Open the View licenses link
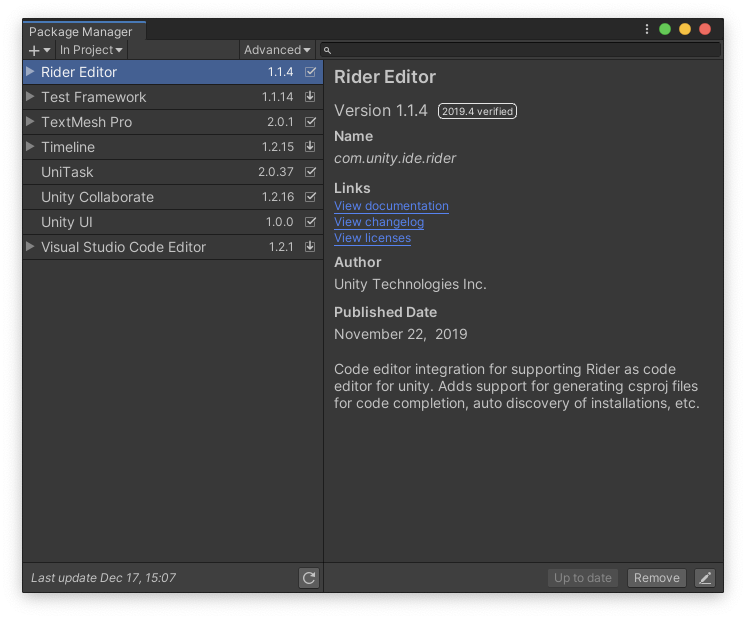Viewport: 746px width, 619px height. [x=373, y=238]
